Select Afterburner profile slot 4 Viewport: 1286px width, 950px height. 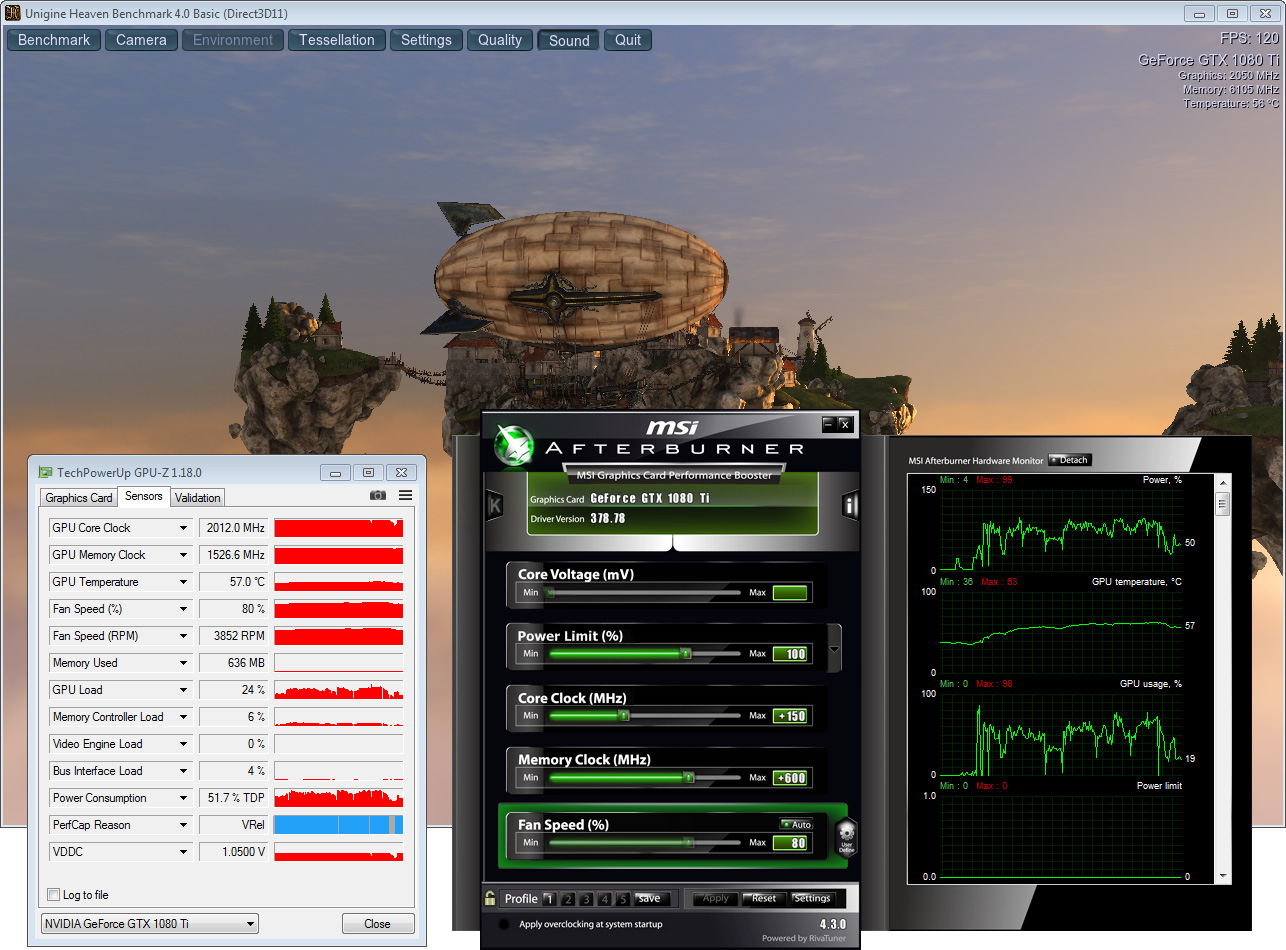pos(605,898)
